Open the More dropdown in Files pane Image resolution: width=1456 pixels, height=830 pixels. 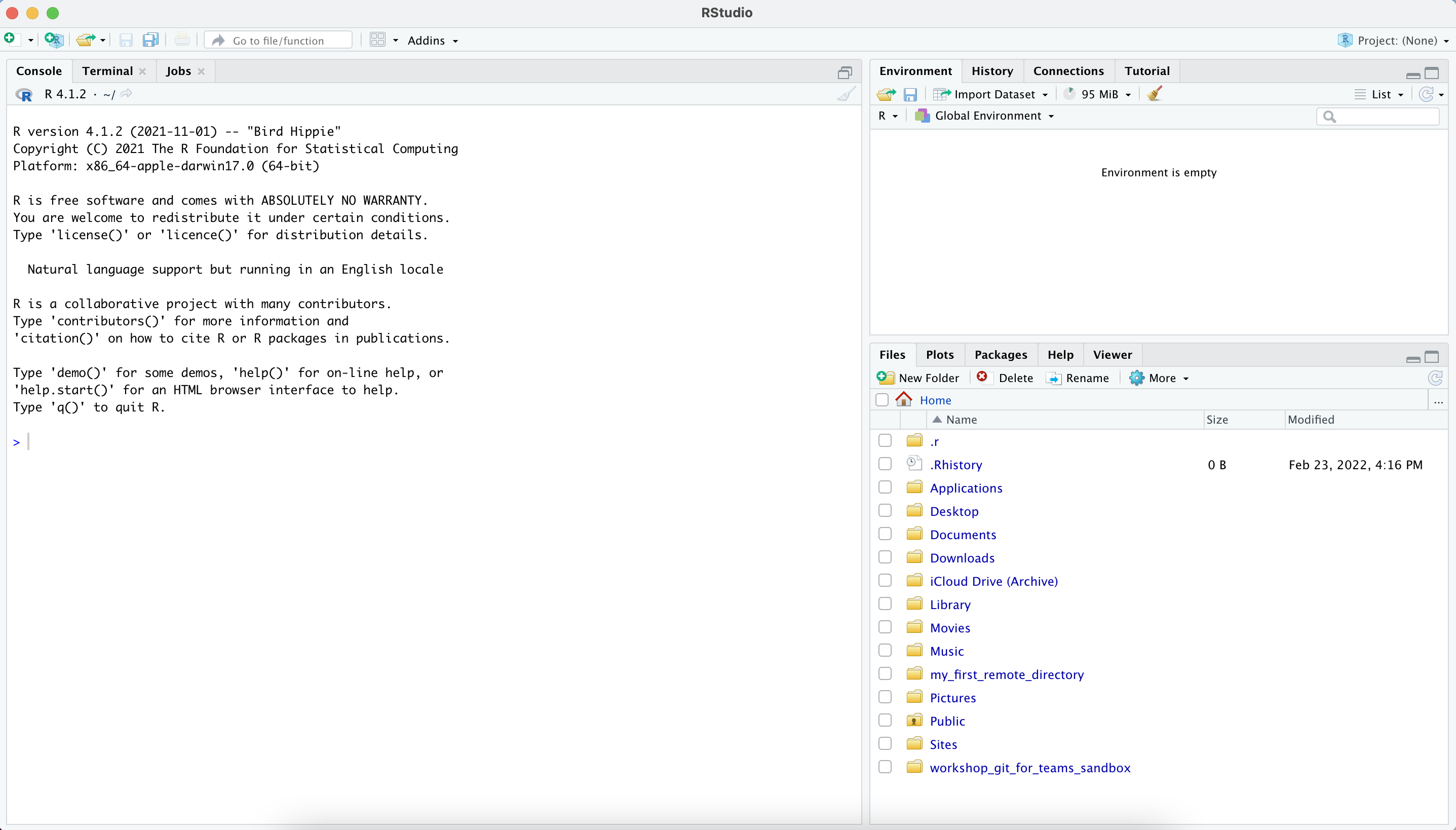point(1159,378)
